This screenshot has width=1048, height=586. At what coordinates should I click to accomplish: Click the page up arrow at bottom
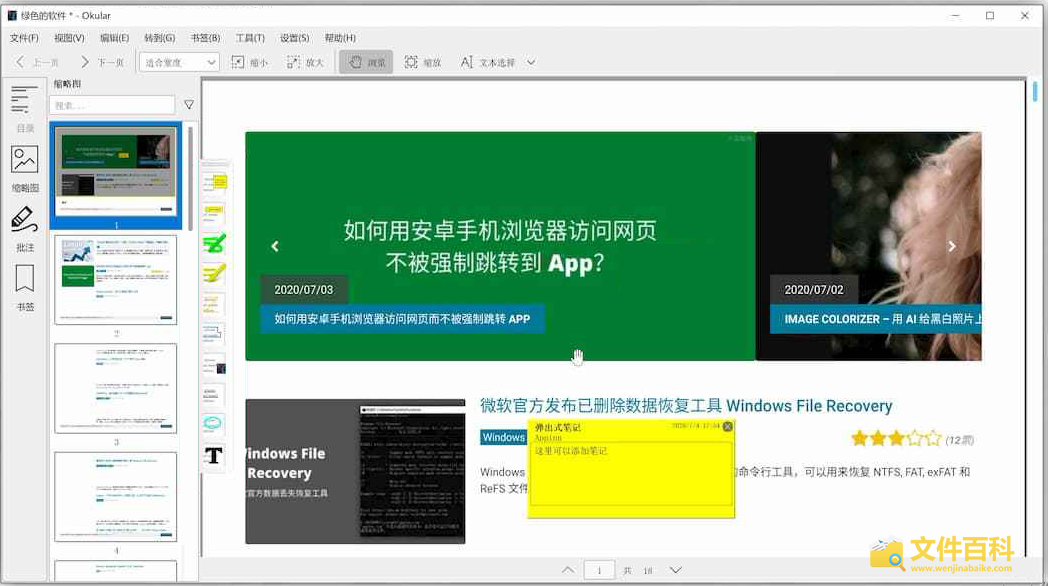(567, 570)
